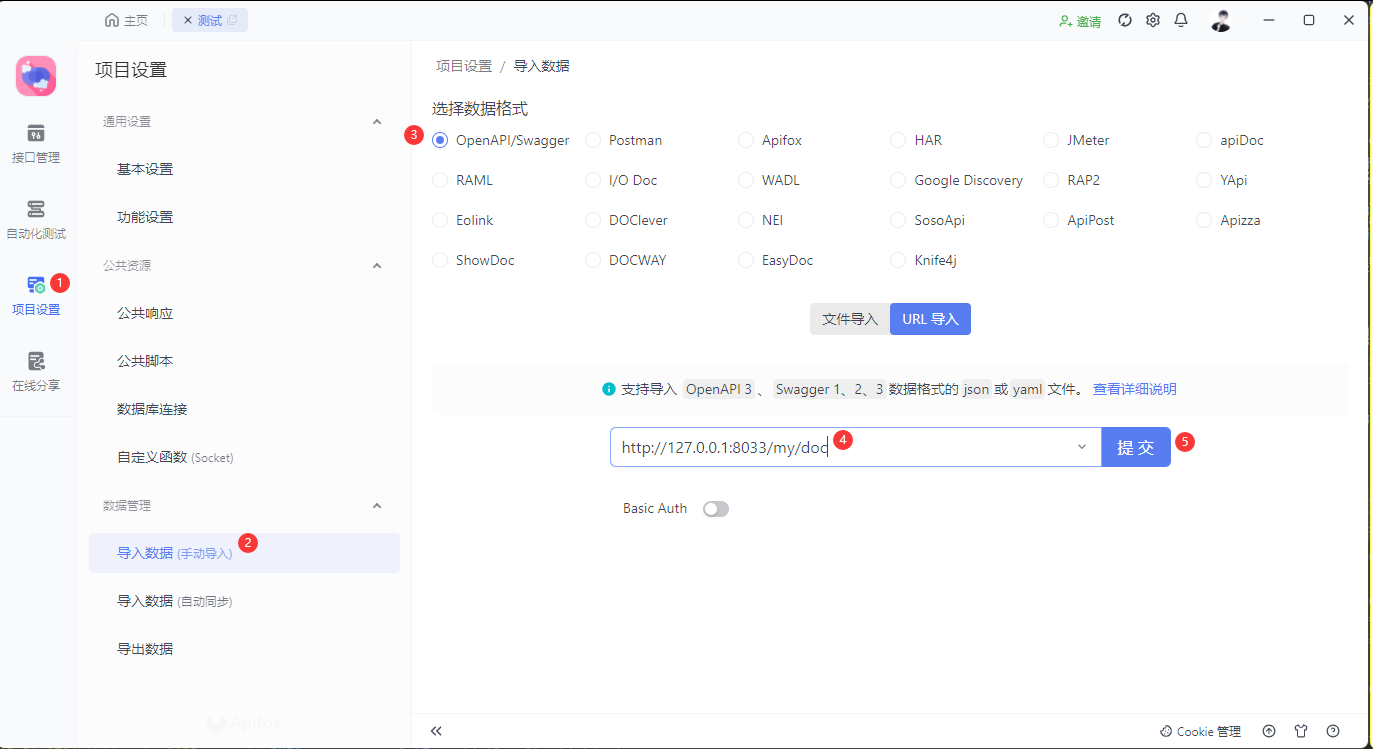Open the 接口管理 sidebar icon
The width and height of the screenshot is (1373, 749).
click(36, 143)
